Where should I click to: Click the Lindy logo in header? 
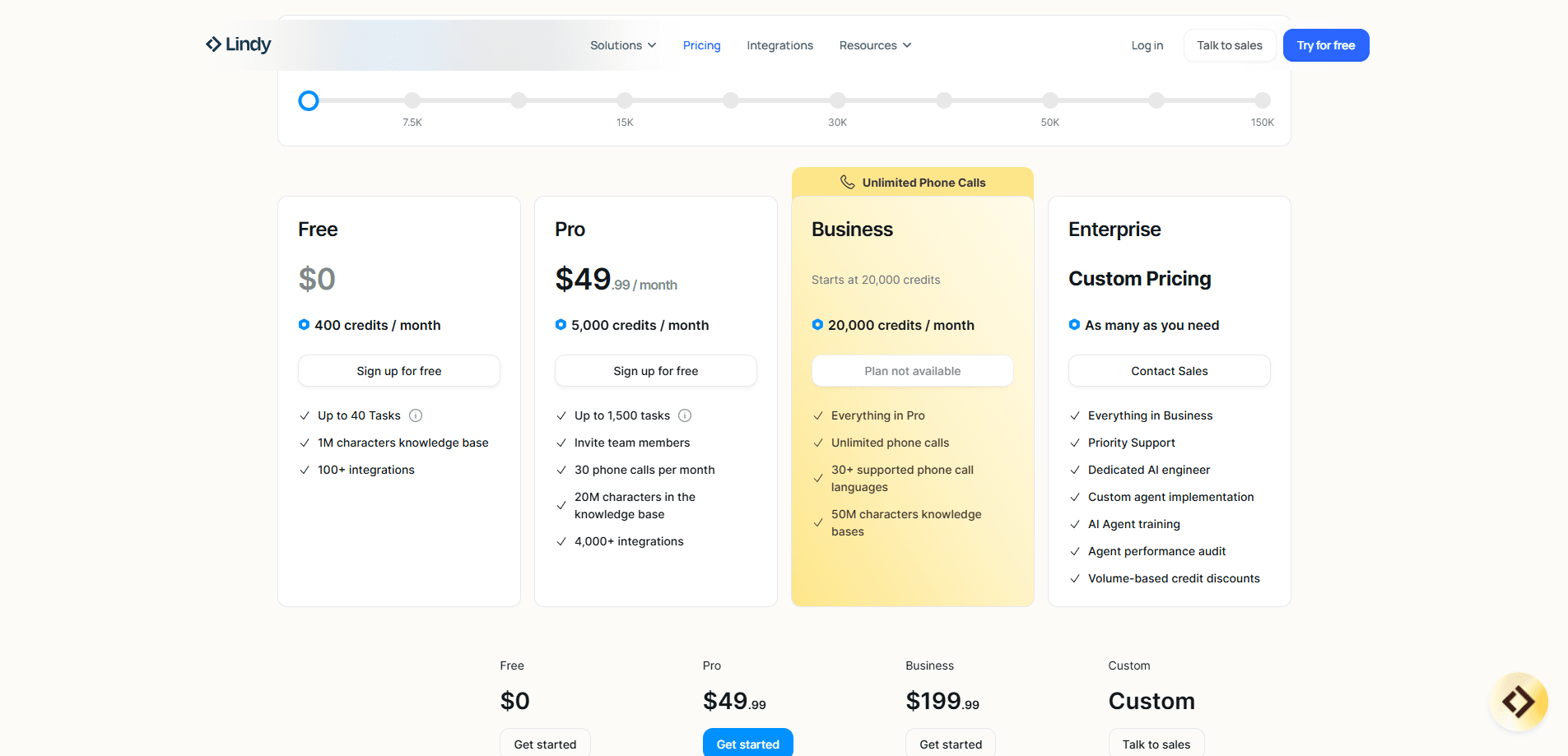(238, 44)
